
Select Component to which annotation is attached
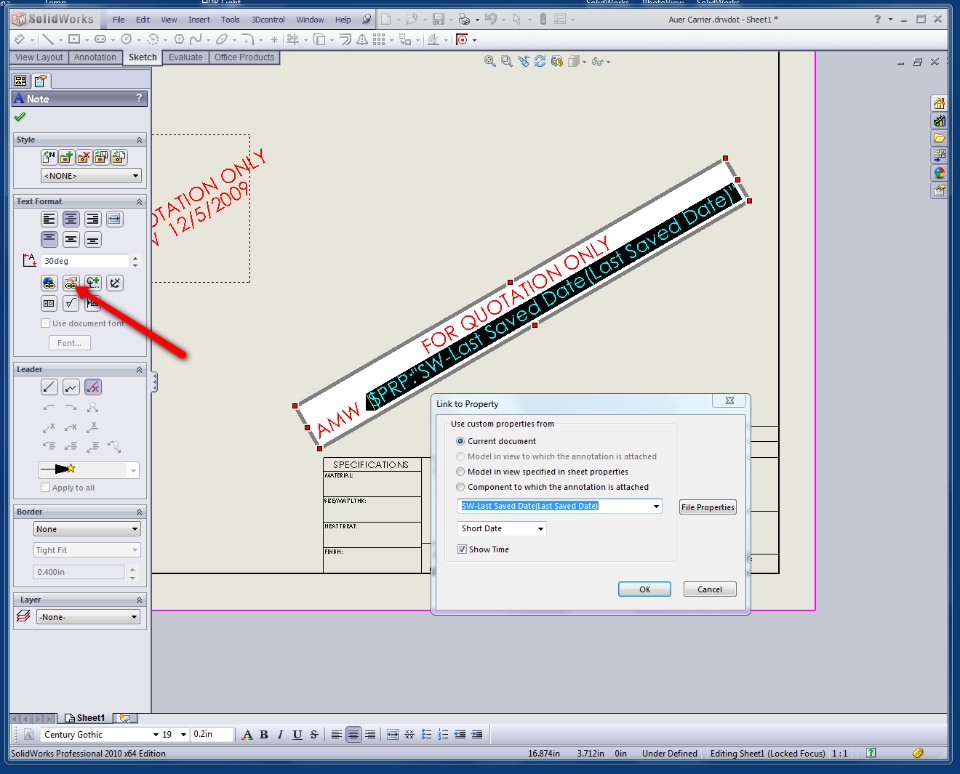click(460, 487)
